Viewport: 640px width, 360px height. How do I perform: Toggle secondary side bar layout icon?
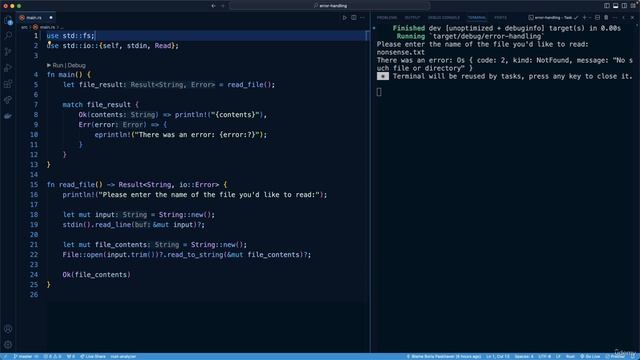point(624,6)
